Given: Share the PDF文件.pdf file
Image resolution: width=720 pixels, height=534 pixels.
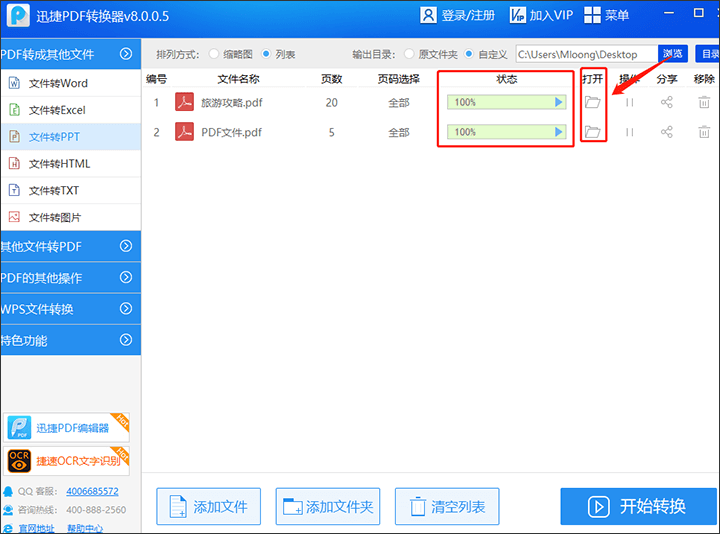Looking at the screenshot, I should pos(667,132).
